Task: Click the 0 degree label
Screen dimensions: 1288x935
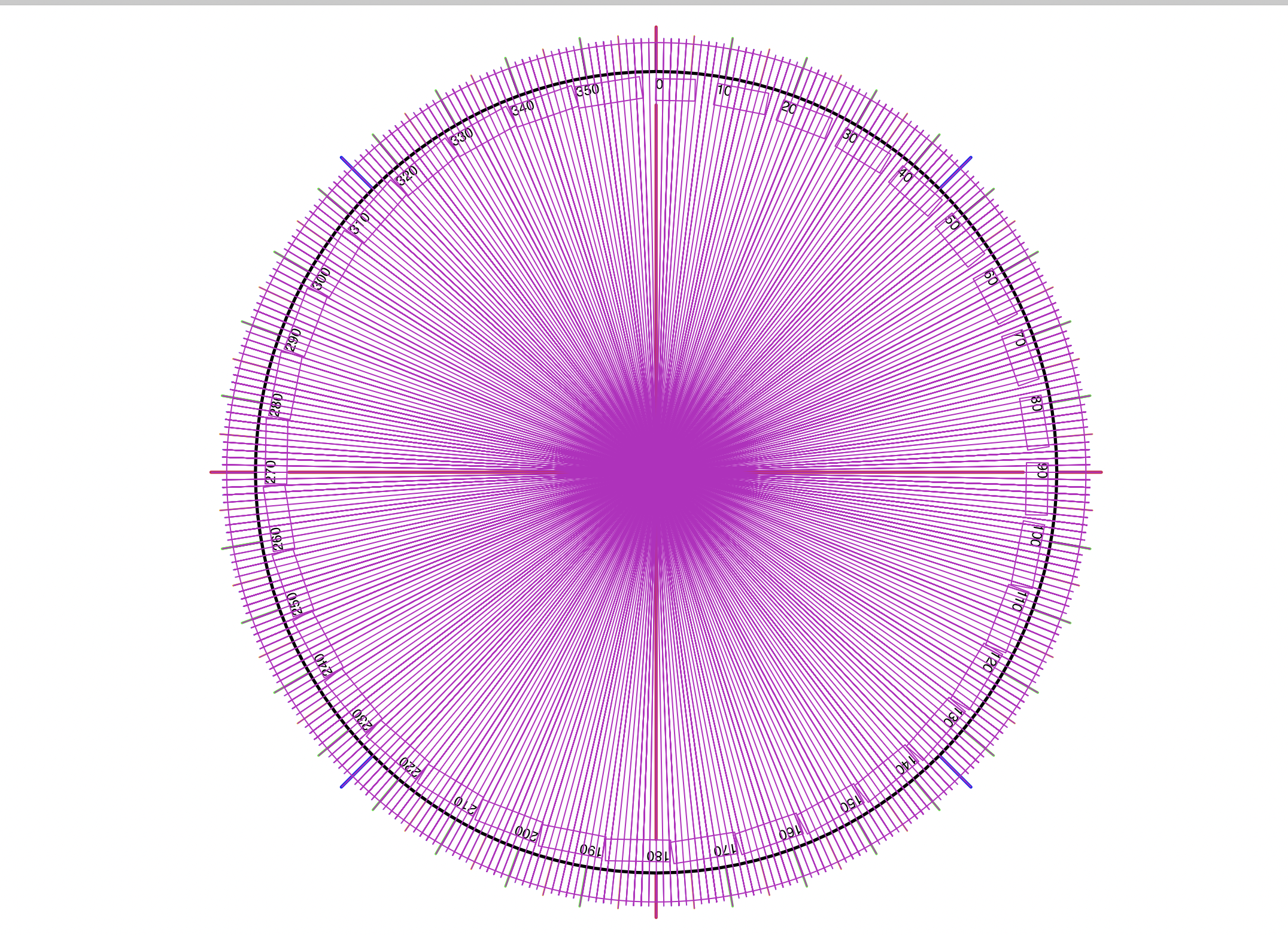Action: (660, 85)
